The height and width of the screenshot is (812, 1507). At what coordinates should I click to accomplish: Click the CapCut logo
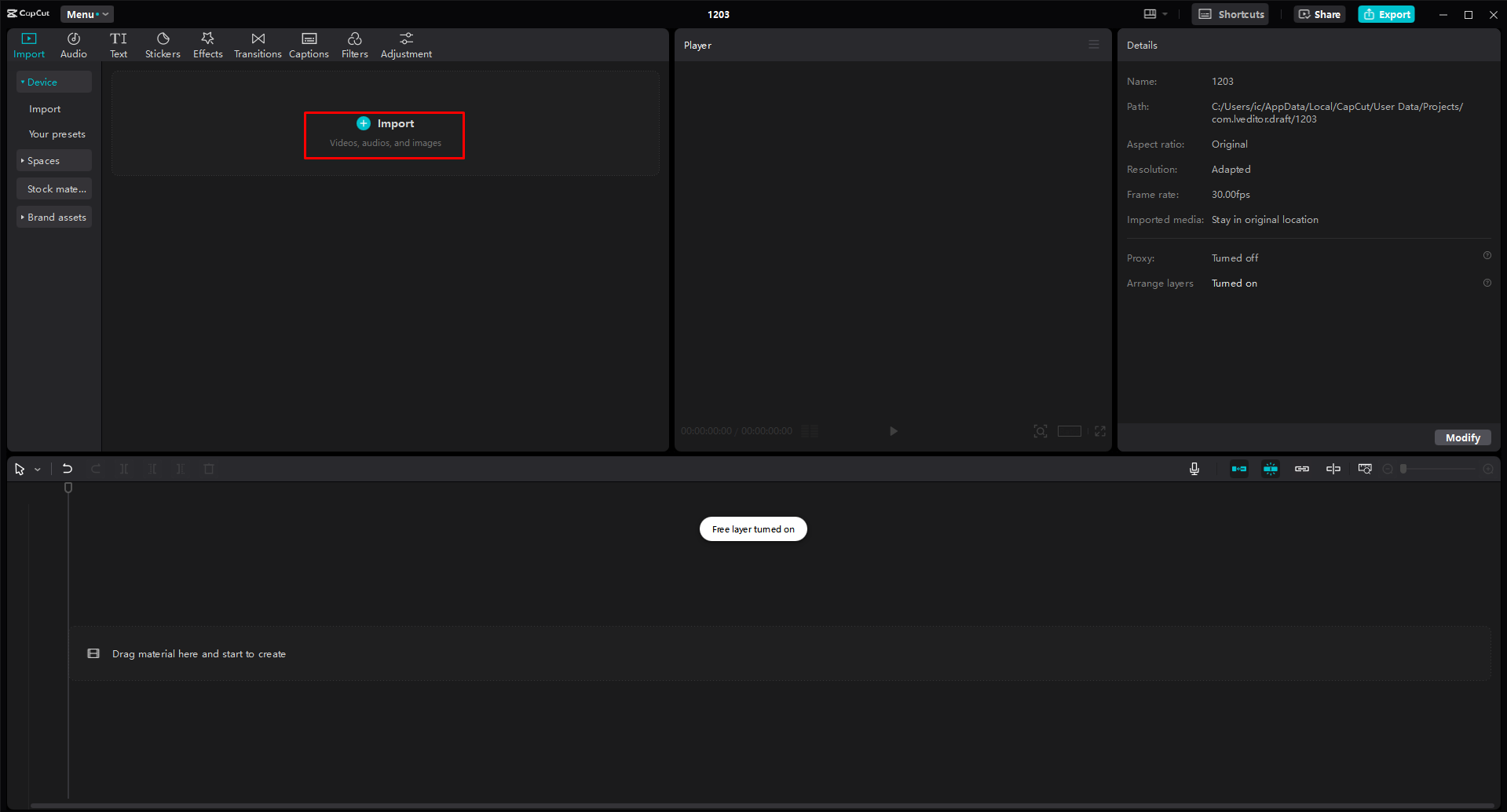pos(28,13)
